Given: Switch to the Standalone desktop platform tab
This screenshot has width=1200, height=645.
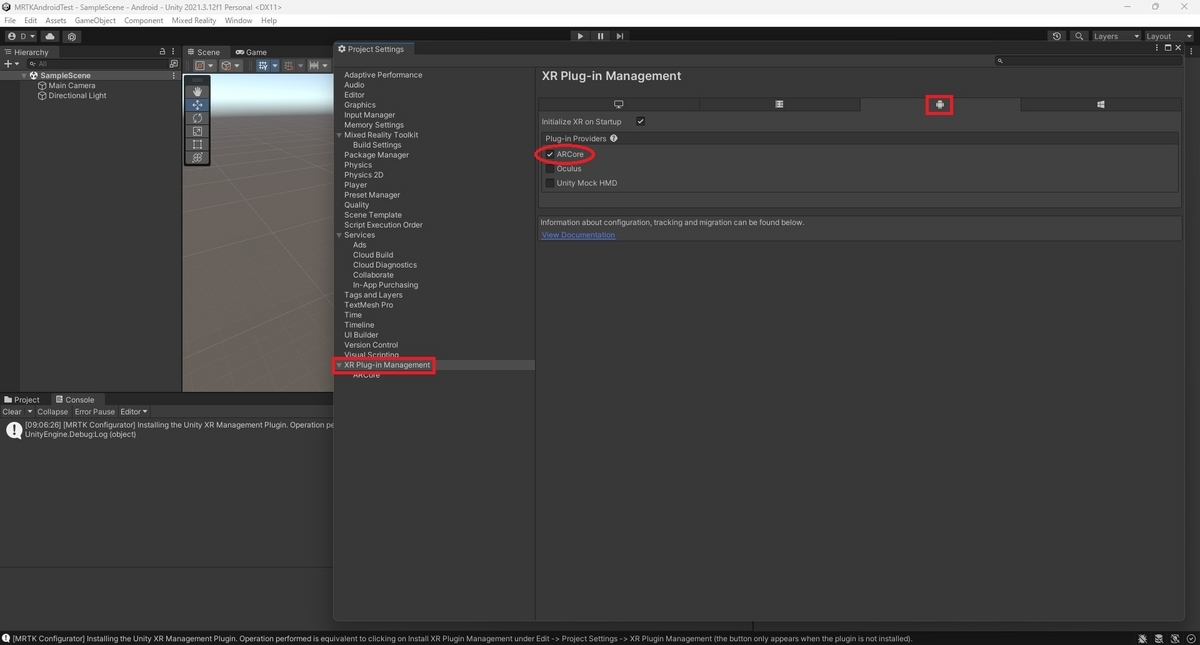Looking at the screenshot, I should [x=618, y=104].
